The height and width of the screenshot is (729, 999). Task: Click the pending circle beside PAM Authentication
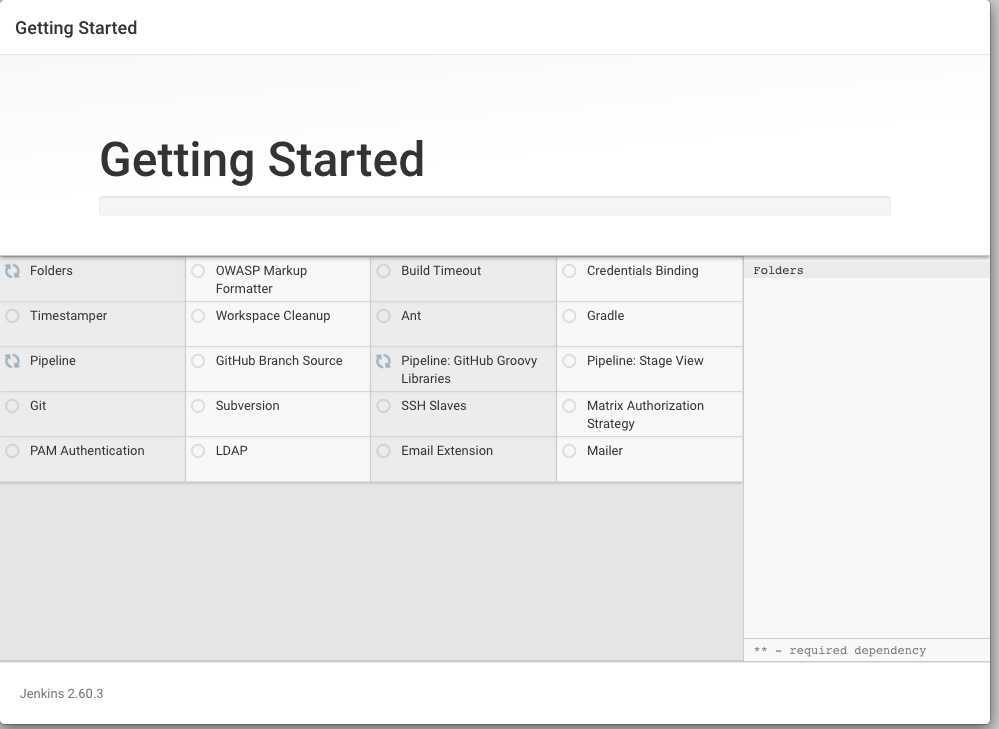click(x=12, y=451)
